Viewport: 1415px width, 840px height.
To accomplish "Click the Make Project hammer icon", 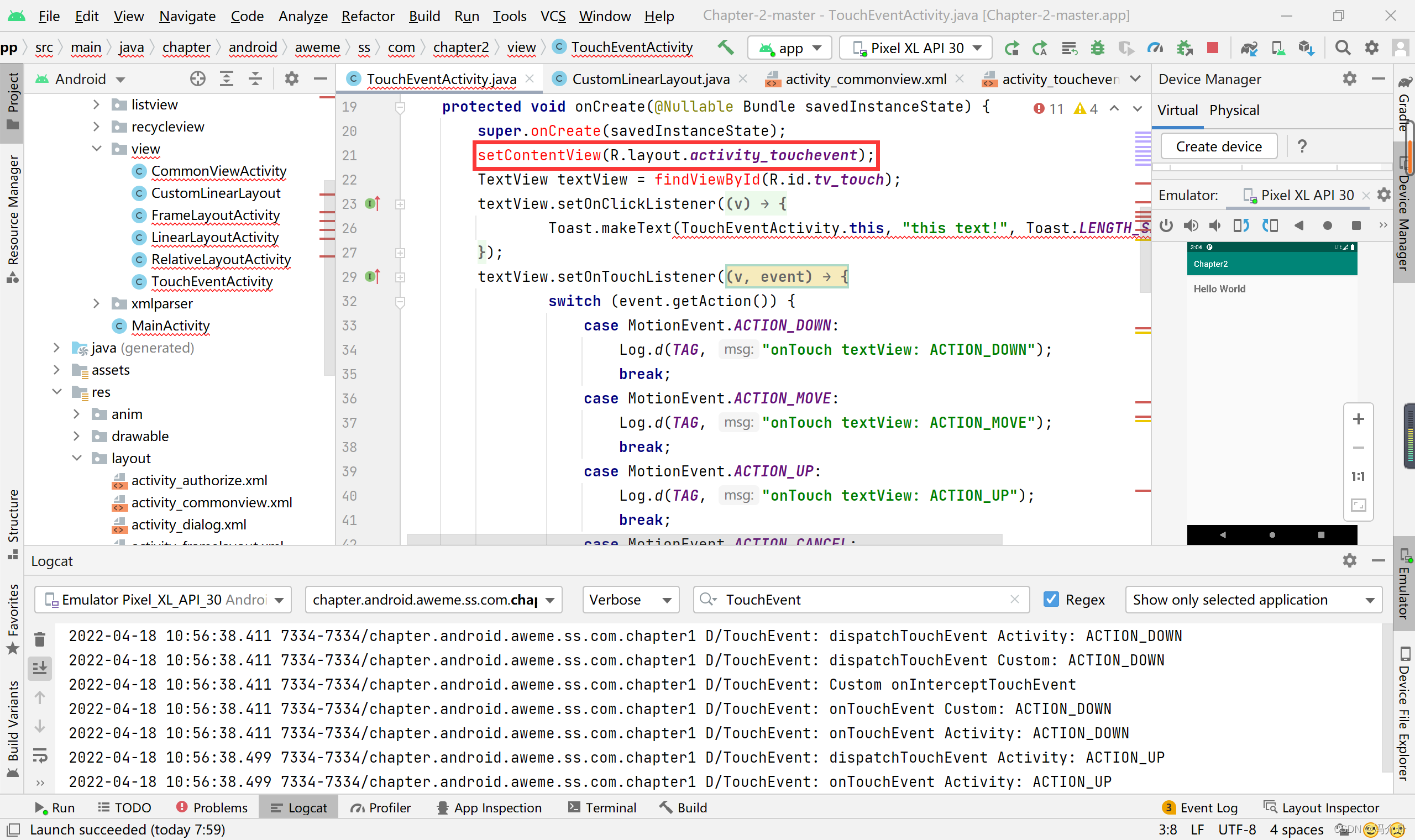I will (x=726, y=48).
